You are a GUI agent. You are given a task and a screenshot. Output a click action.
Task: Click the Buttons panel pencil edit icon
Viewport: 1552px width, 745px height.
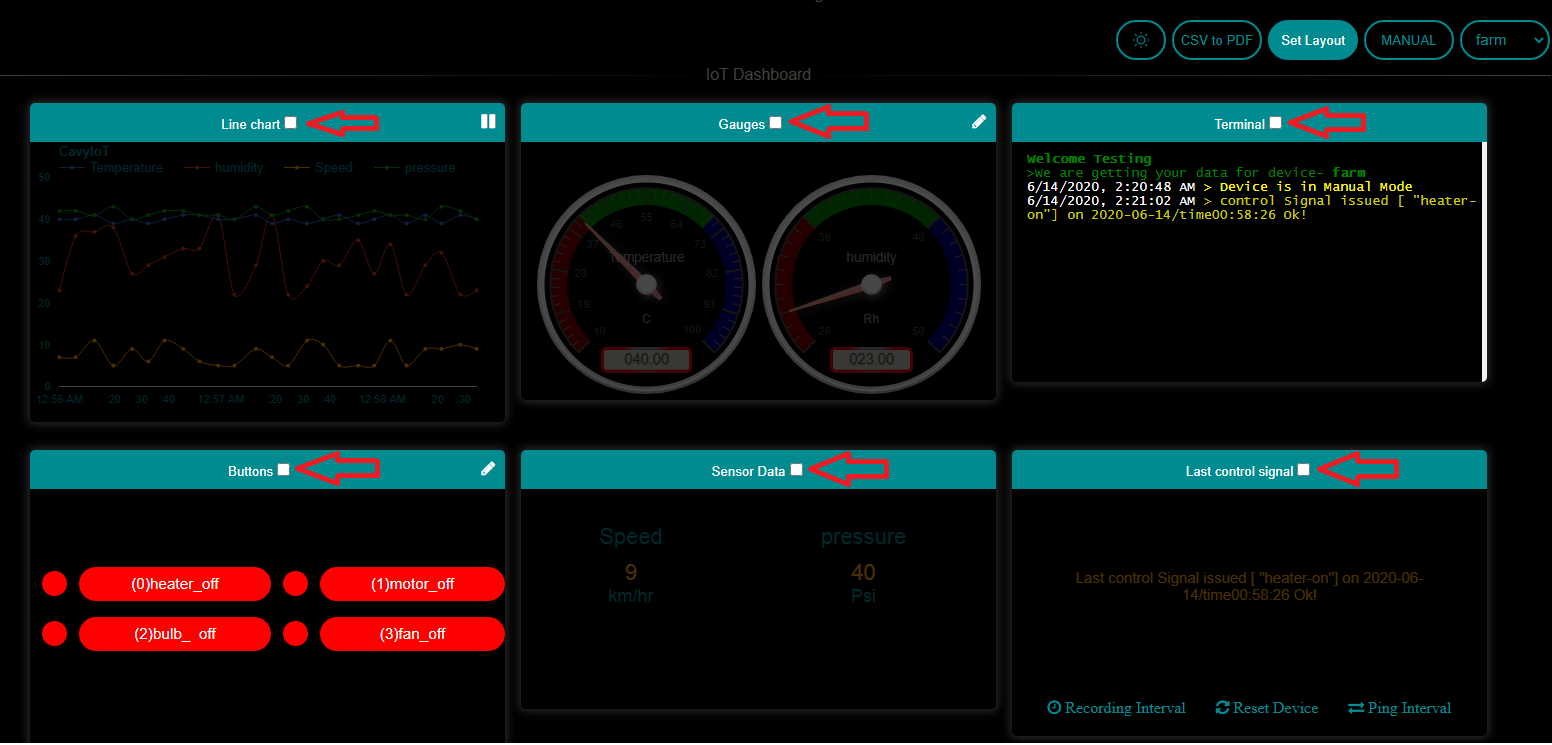[x=488, y=468]
